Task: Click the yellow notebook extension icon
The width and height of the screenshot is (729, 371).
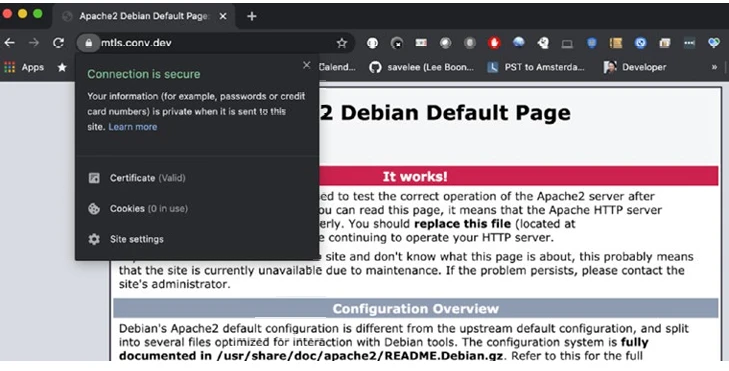Action: pyautogui.click(x=616, y=43)
